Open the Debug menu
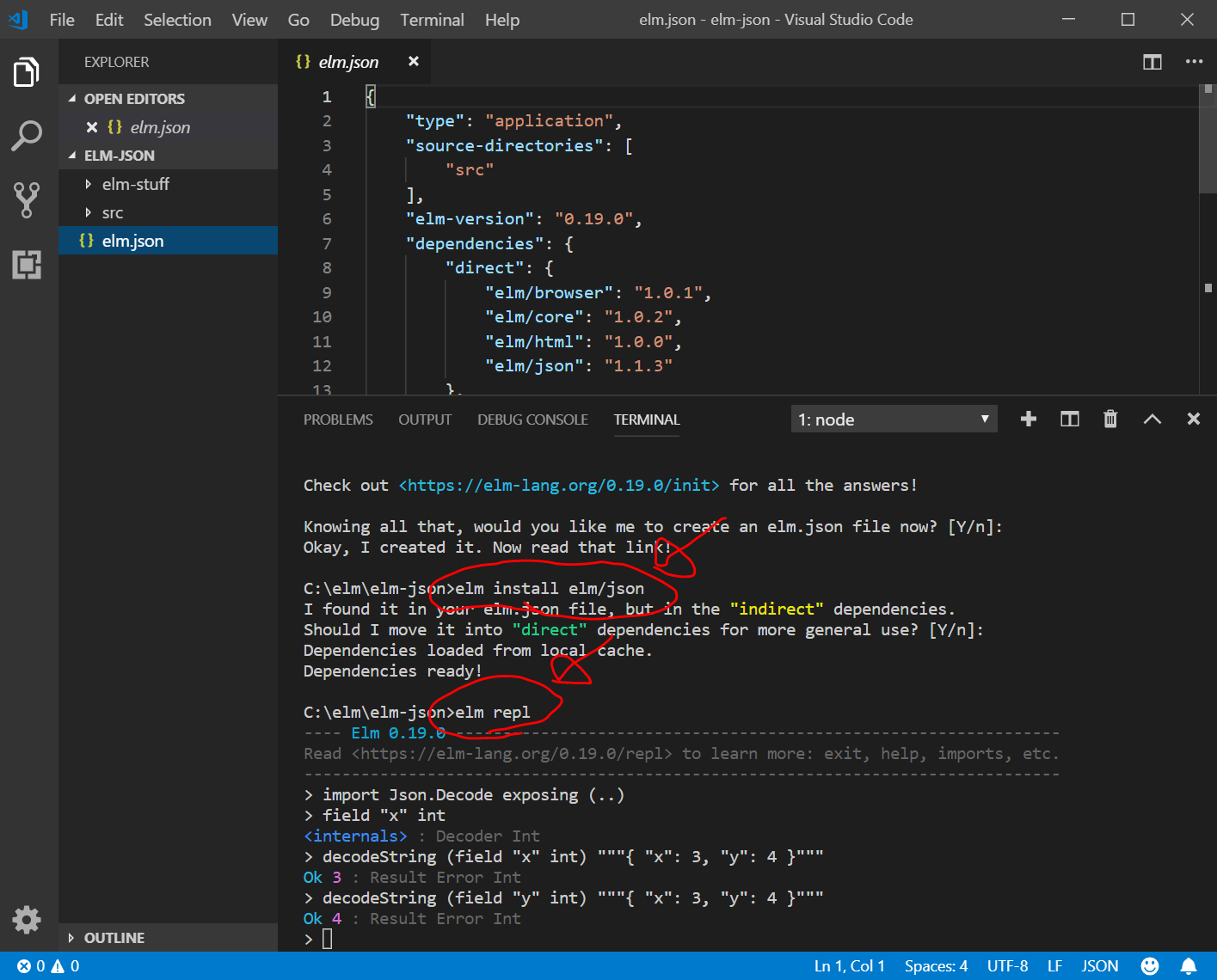The image size is (1217, 980). point(354,20)
